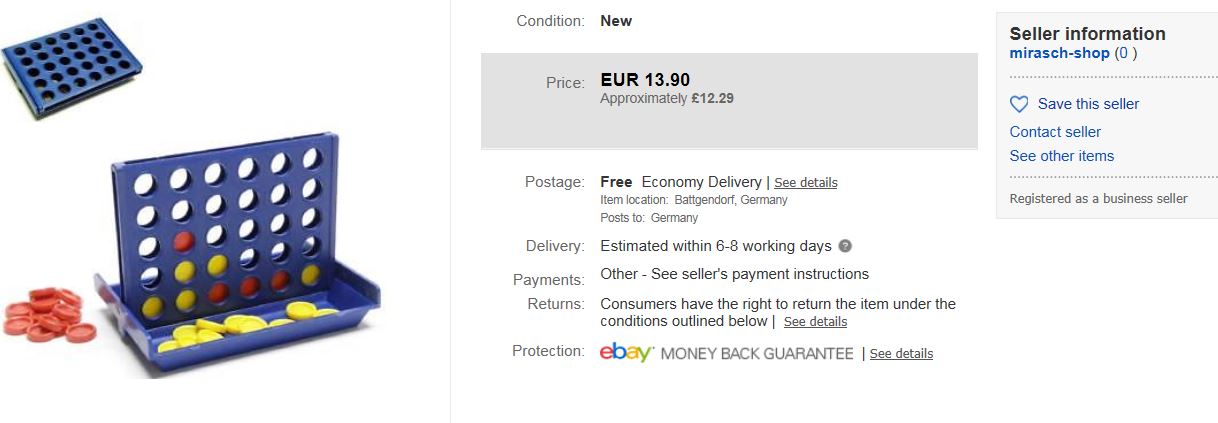The width and height of the screenshot is (1218, 423).
Task: Click the delivery estimate help question mark icon
Action: point(845,246)
